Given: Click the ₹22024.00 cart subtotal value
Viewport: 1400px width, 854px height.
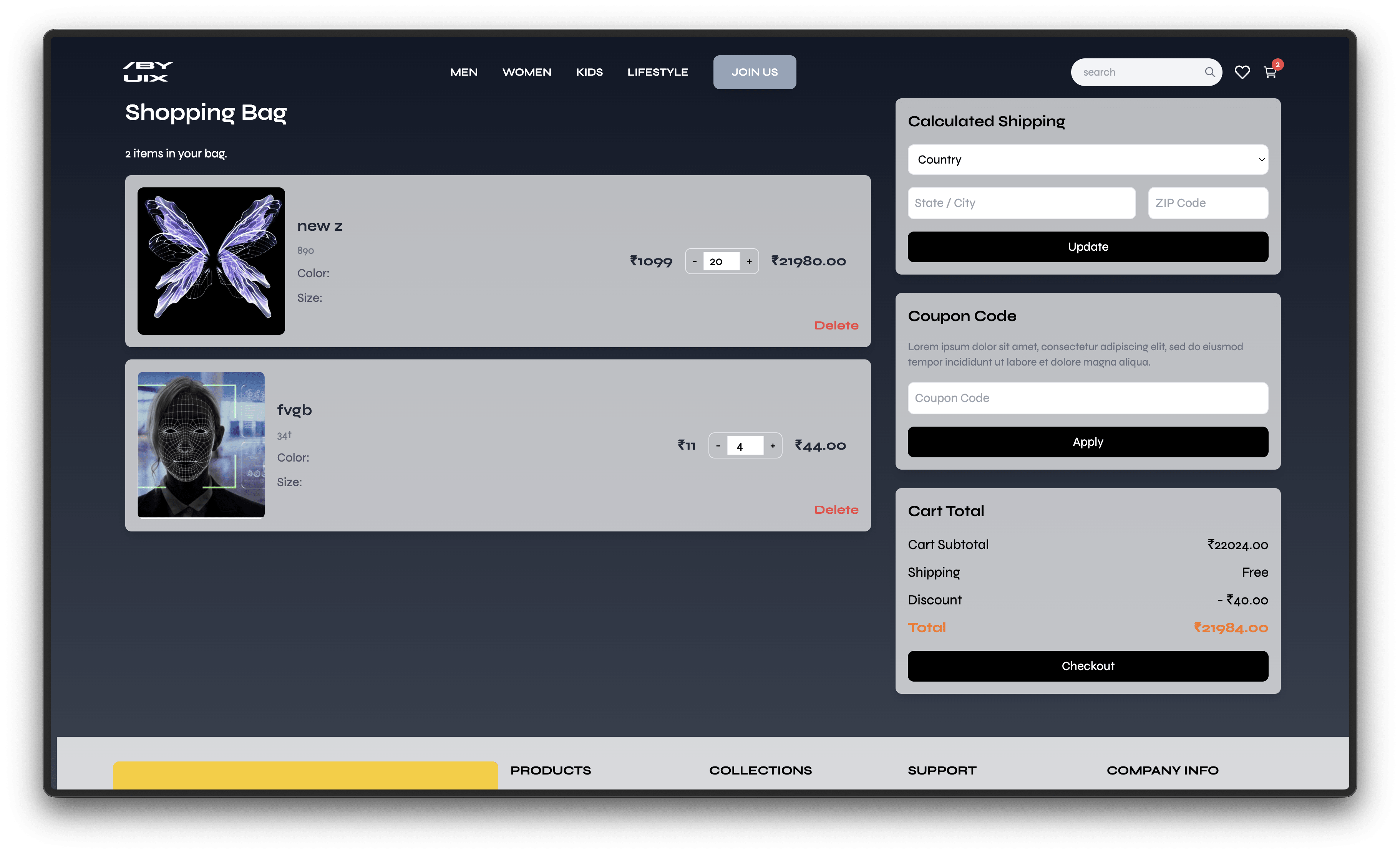Looking at the screenshot, I should 1237,545.
